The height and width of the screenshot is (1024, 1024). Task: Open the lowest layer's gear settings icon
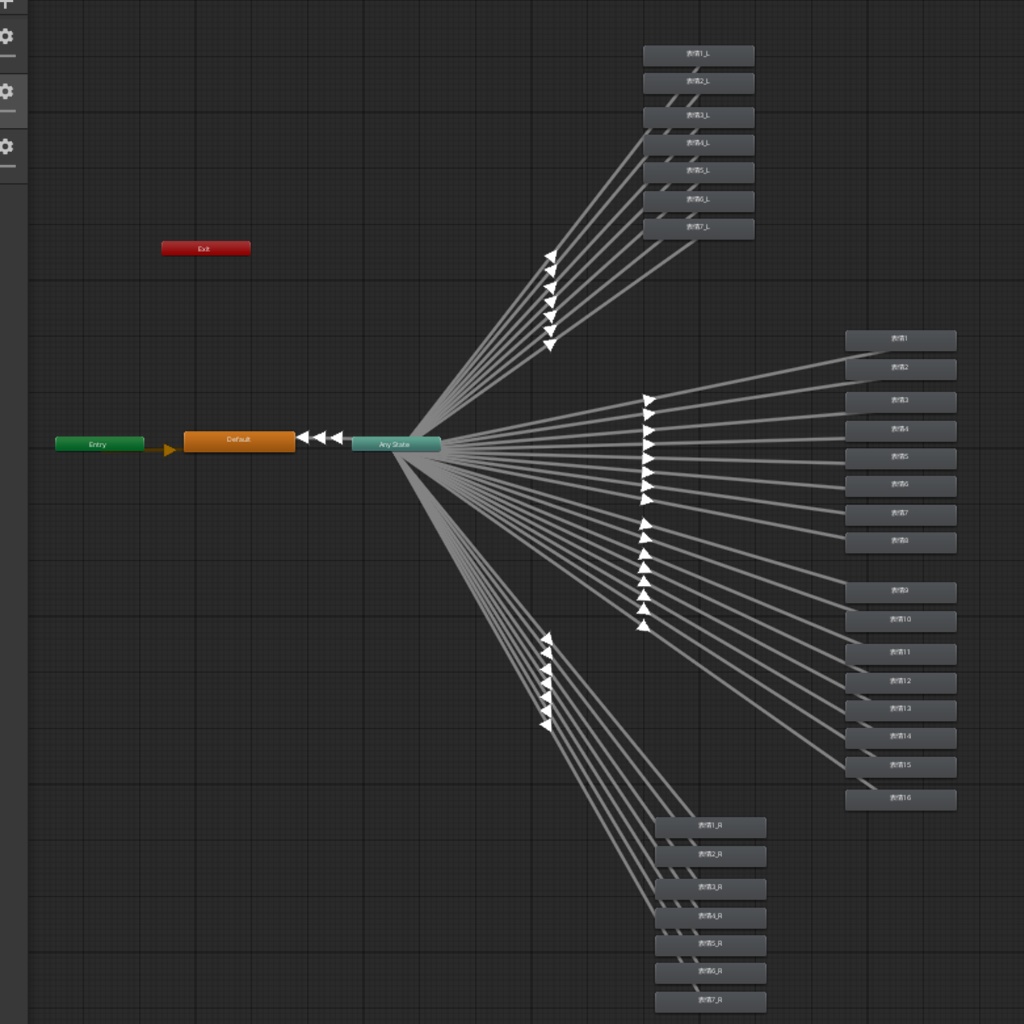[x=6, y=146]
